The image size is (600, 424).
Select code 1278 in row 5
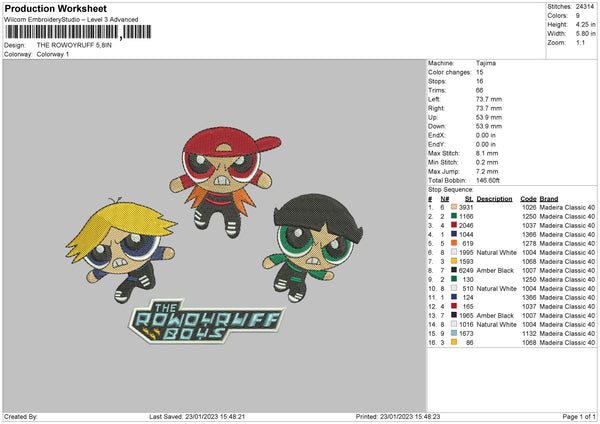(529, 243)
